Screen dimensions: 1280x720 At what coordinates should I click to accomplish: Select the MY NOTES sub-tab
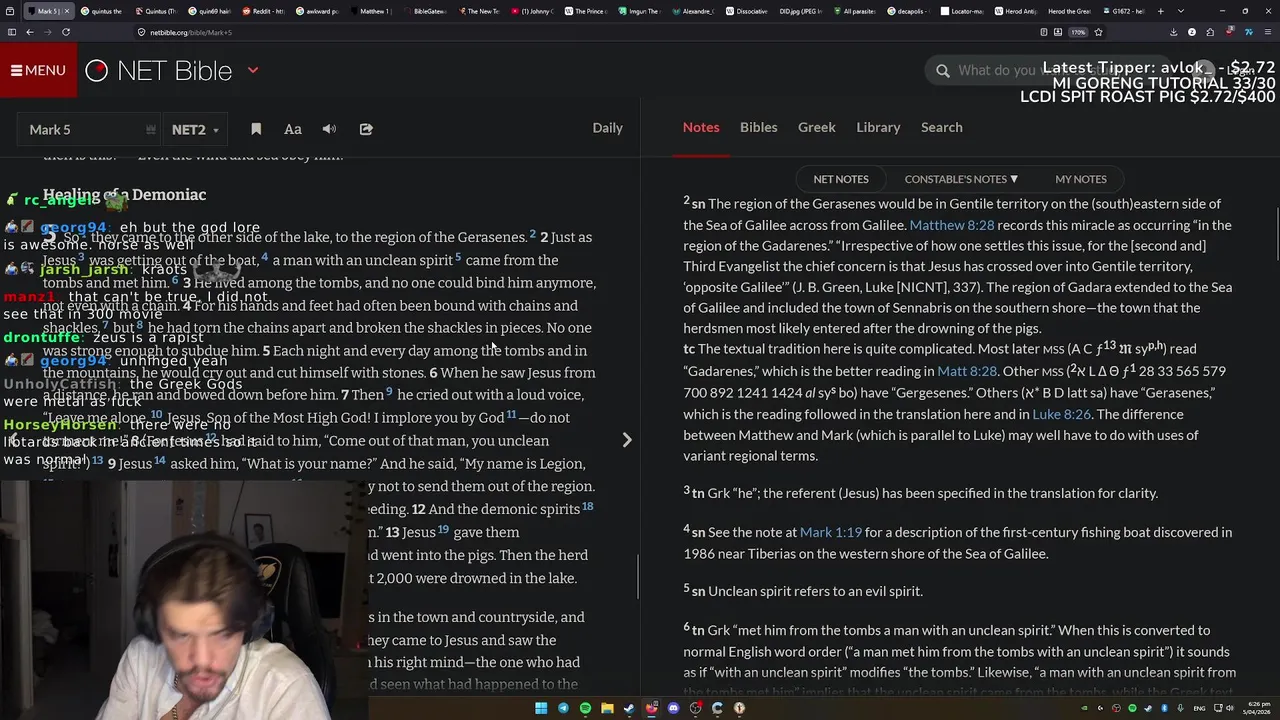pos(1081,179)
